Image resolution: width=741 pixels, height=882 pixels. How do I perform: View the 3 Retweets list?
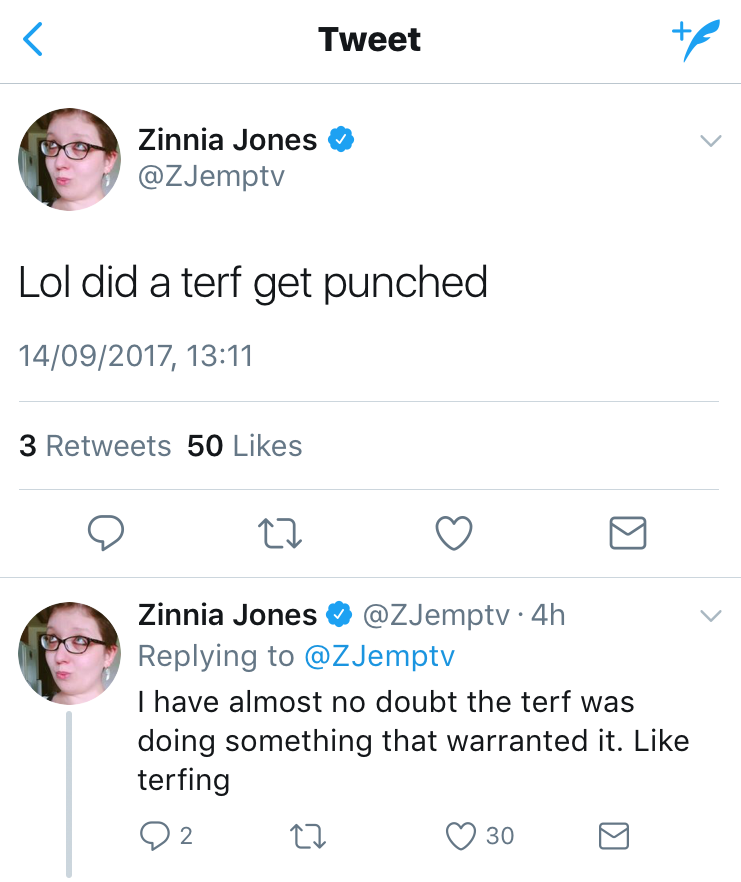coord(95,446)
